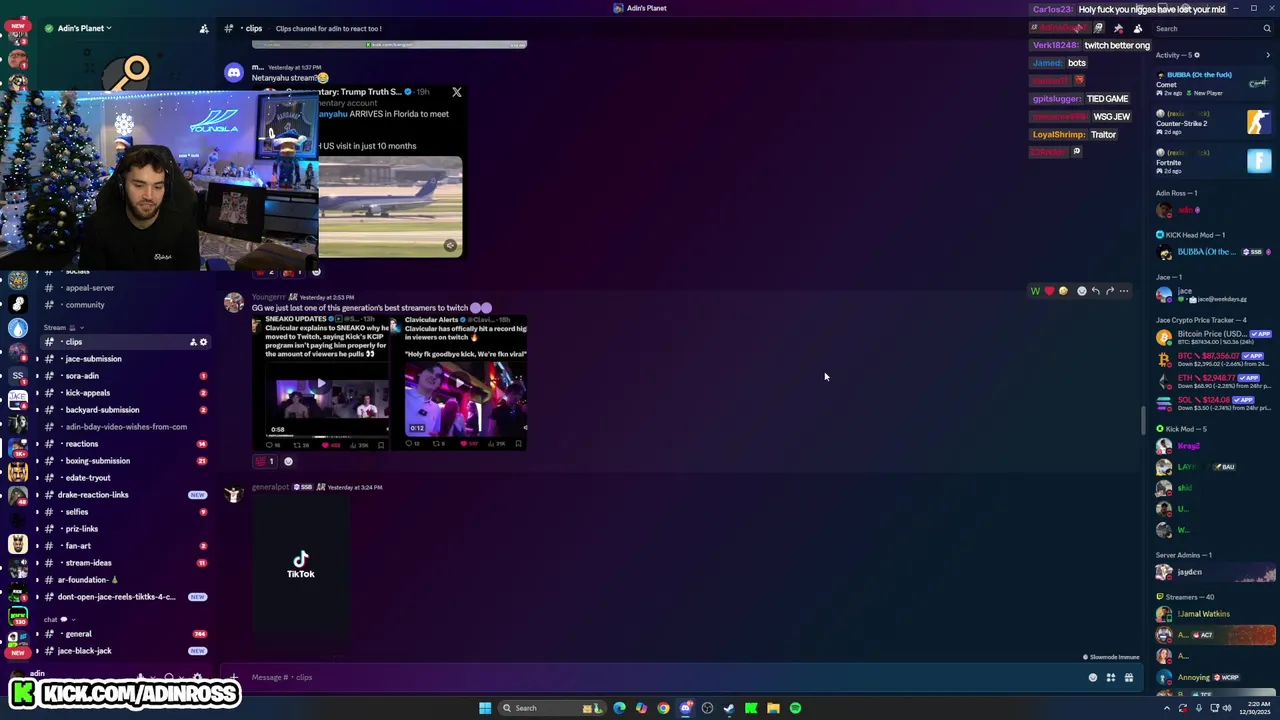The width and height of the screenshot is (1280, 720).
Task: Launch Google Chrome from the taskbar
Action: [663, 708]
